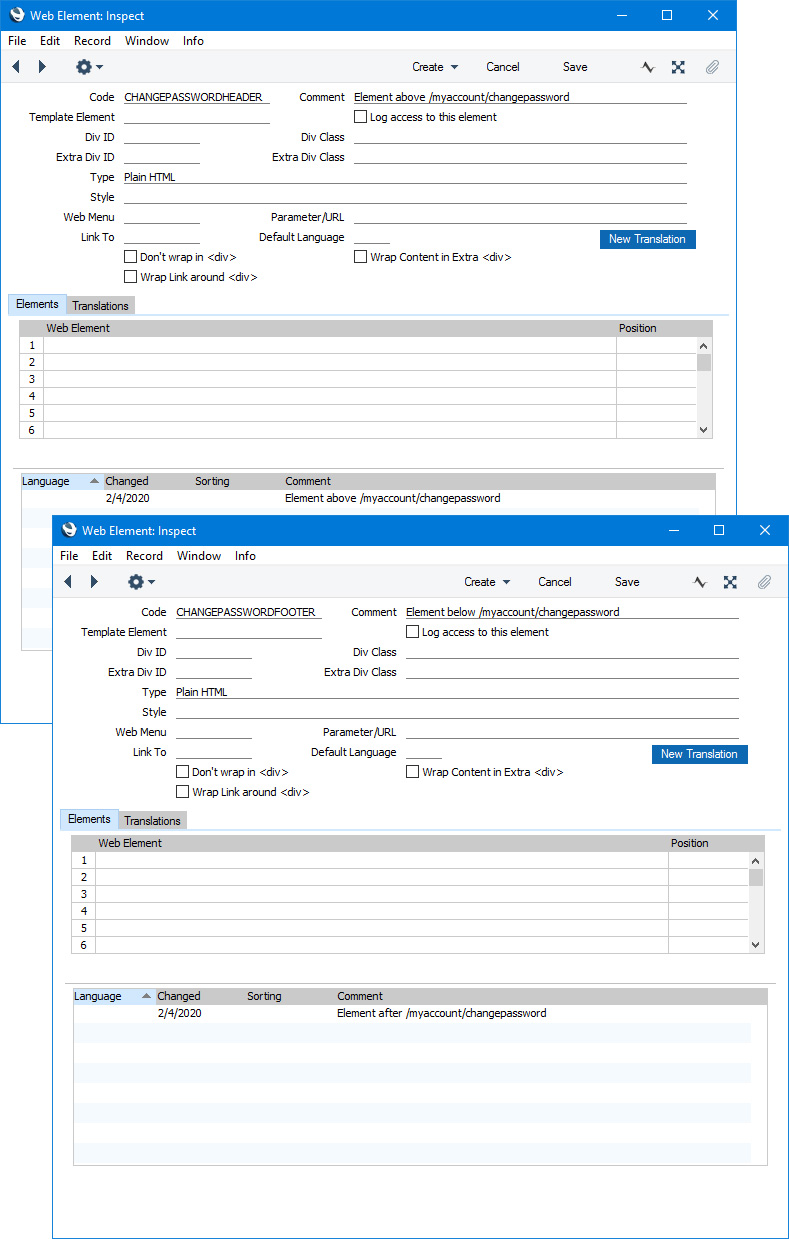This screenshot has width=789, height=1239.
Task: Switch to Translations tab in CHANGEPASSWORDFOOTER window
Action: pyautogui.click(x=152, y=821)
